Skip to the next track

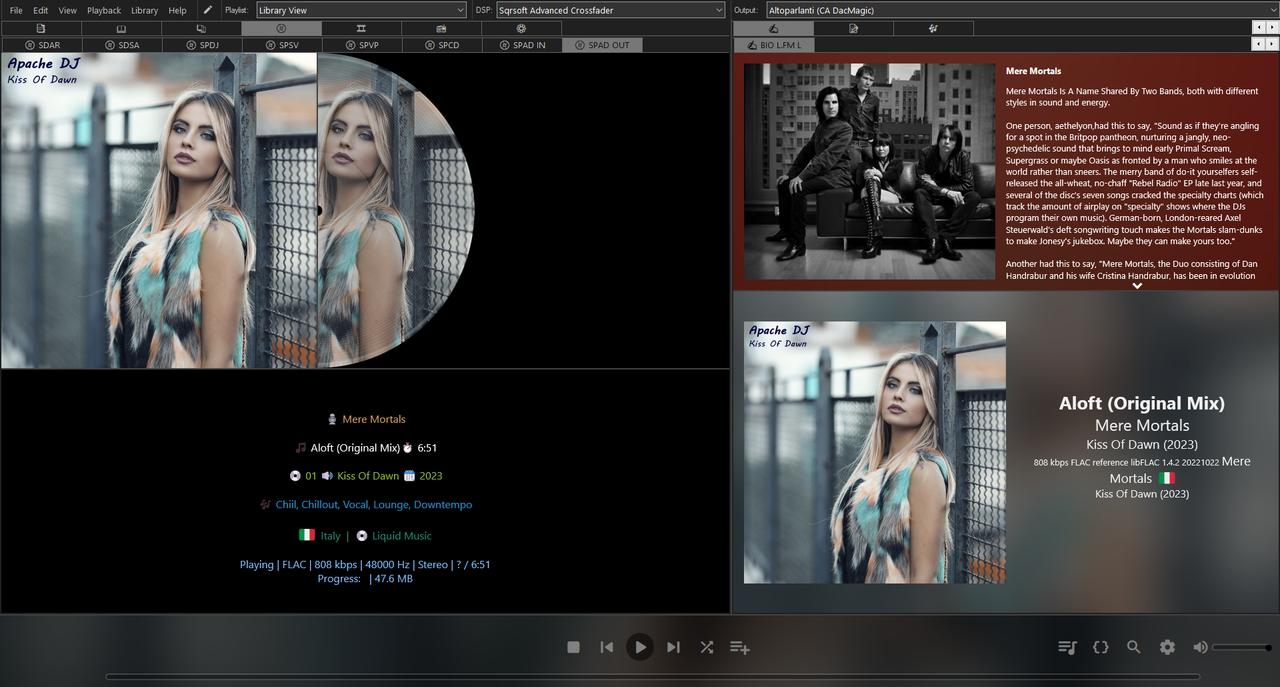click(673, 647)
